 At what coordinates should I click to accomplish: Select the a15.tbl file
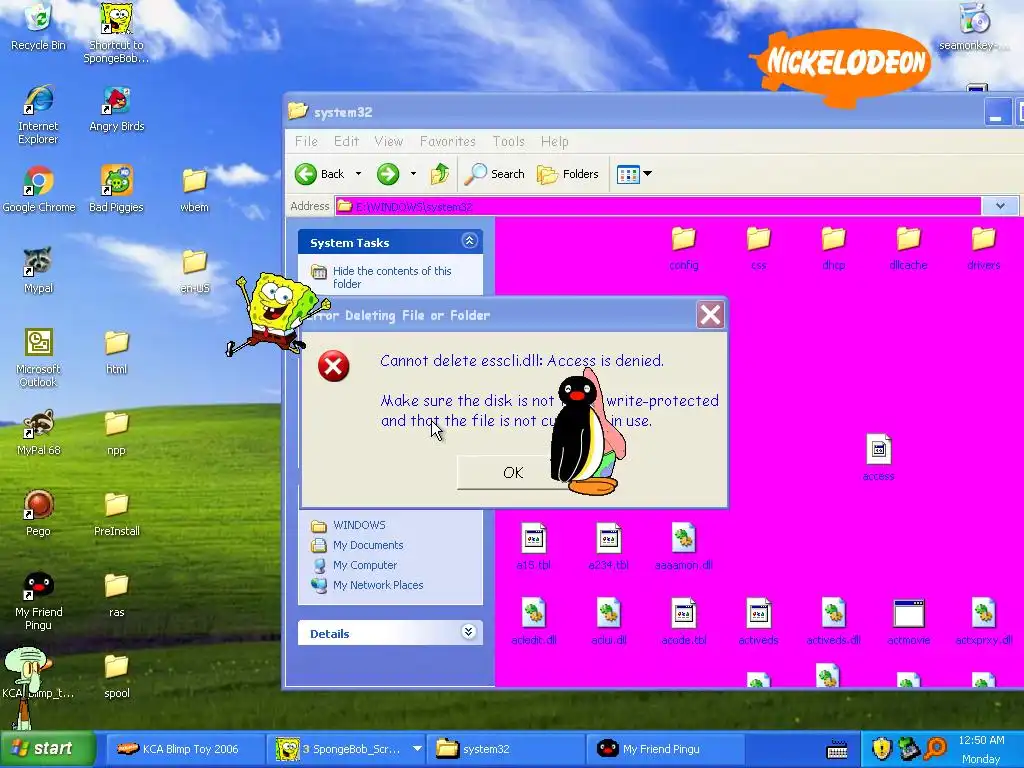click(534, 547)
